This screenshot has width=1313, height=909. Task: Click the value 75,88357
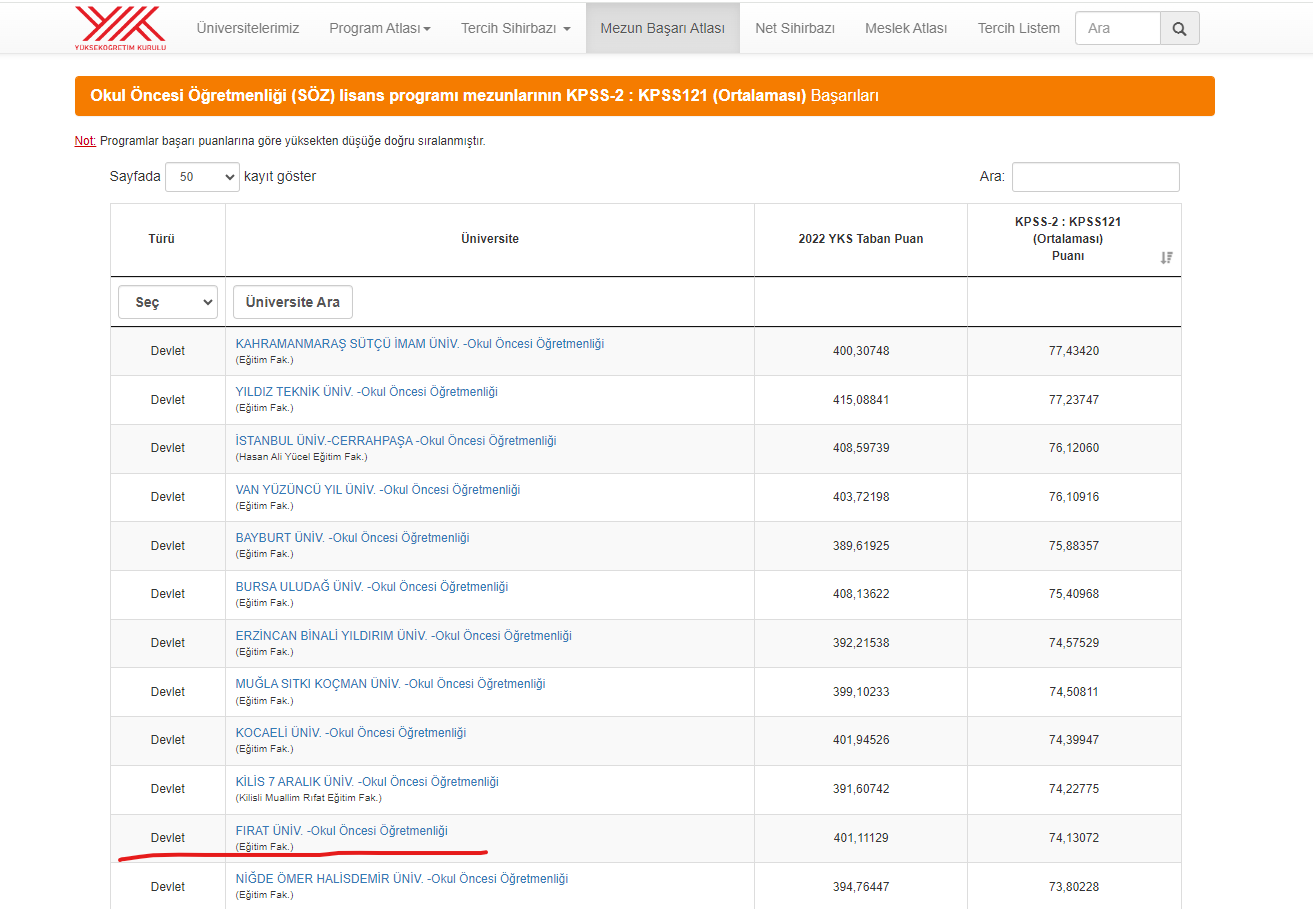point(1074,546)
